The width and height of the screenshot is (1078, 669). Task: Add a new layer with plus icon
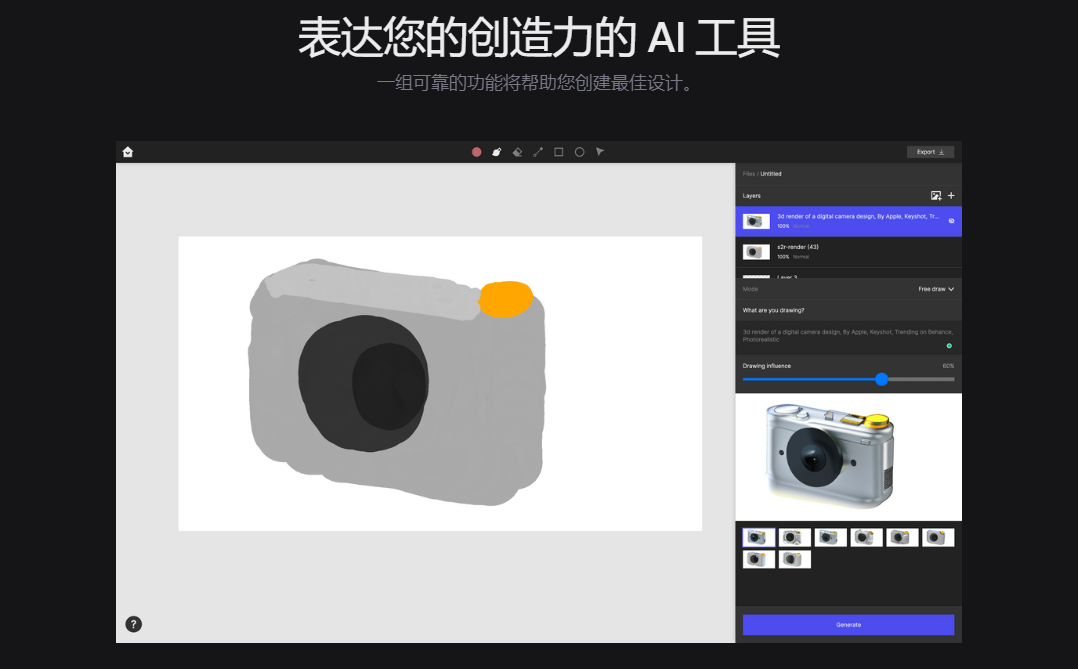click(x=951, y=196)
